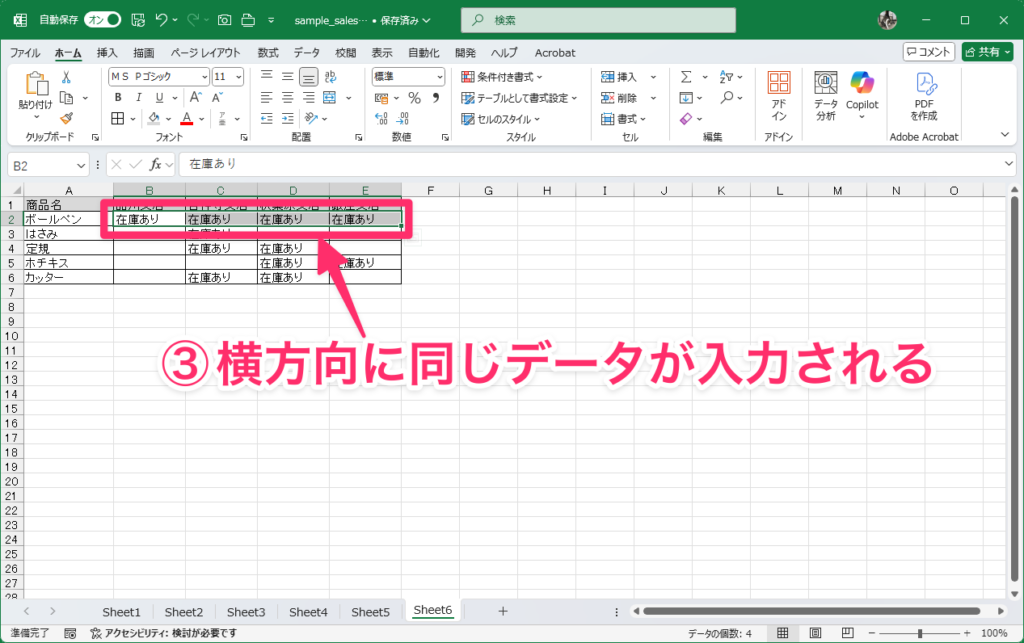Image resolution: width=1024 pixels, height=643 pixels.
Task: Toggle italic formatting button
Action: tap(136, 97)
